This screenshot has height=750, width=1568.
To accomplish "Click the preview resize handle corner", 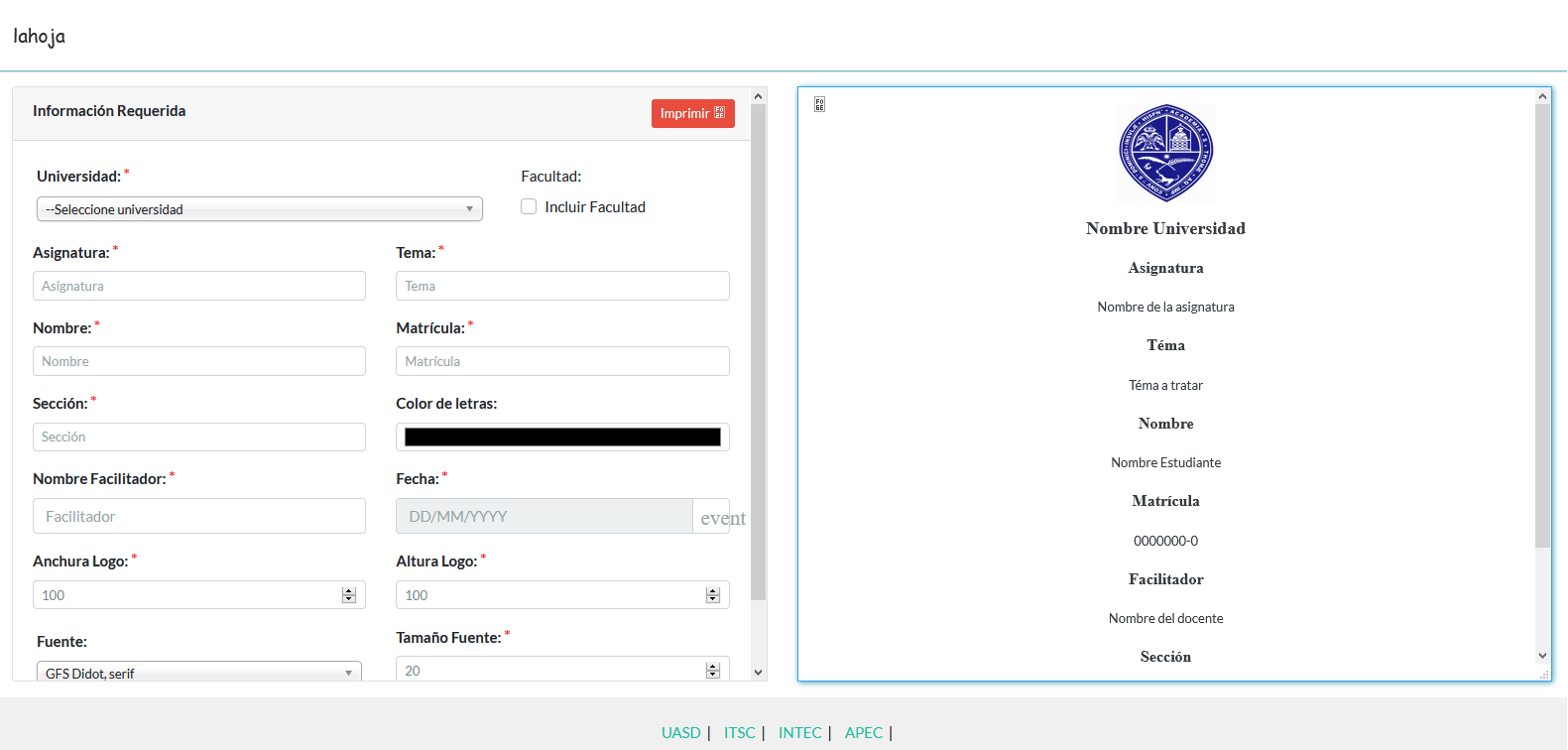I will (1544, 675).
